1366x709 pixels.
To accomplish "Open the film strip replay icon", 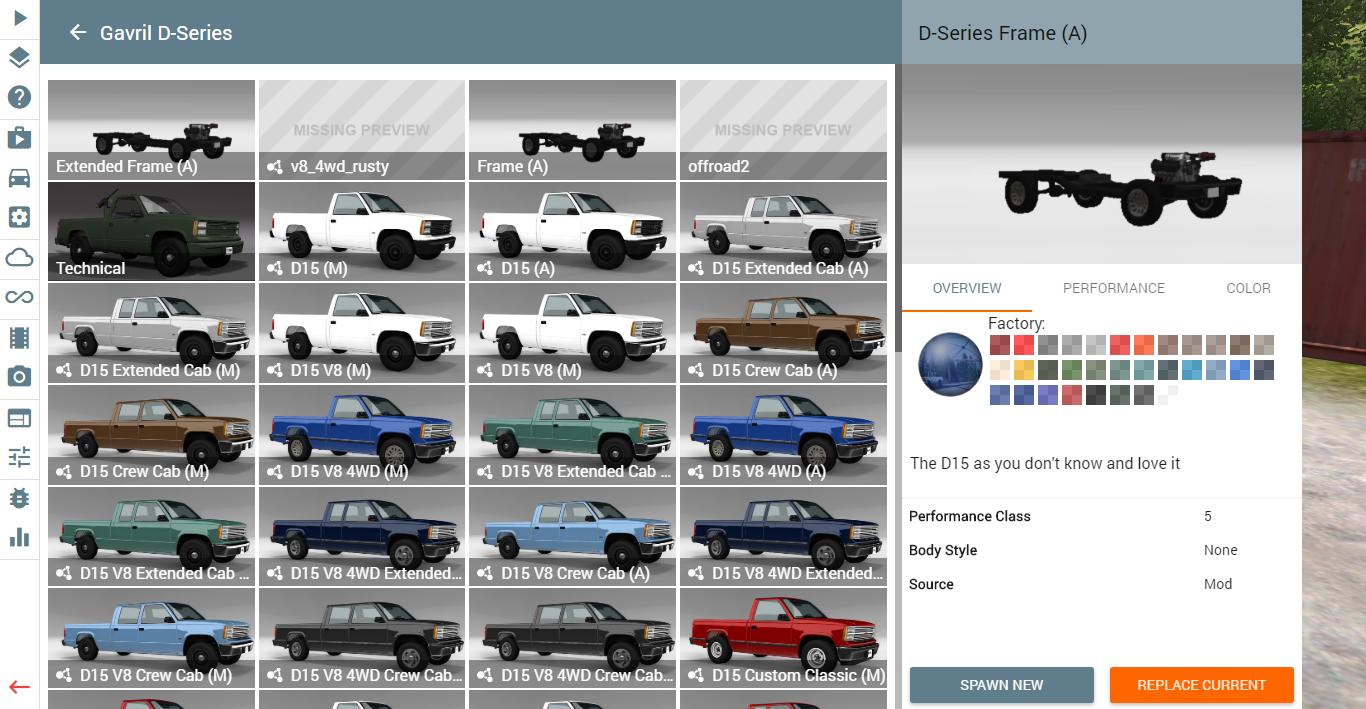I will (x=19, y=337).
